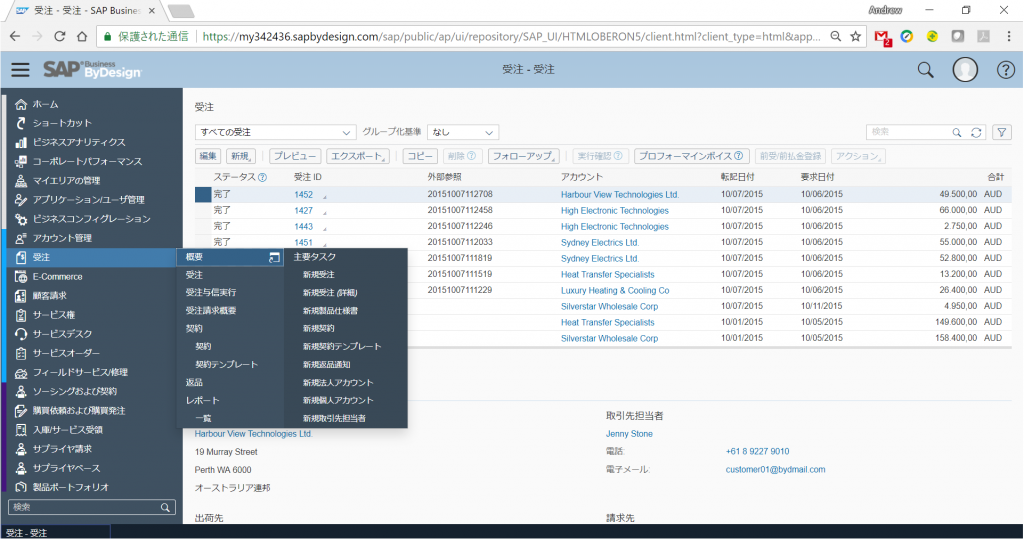Select 受注与信実行 in the flyout menu

pos(211,293)
